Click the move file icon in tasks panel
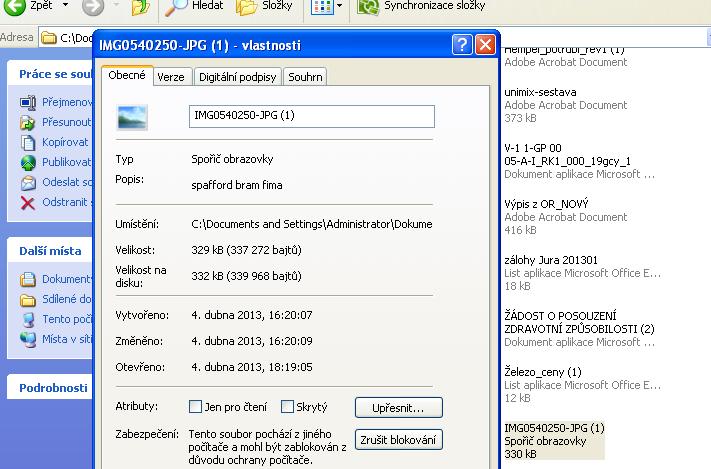Image resolution: width=711 pixels, height=469 pixels. pyautogui.click(x=28, y=123)
